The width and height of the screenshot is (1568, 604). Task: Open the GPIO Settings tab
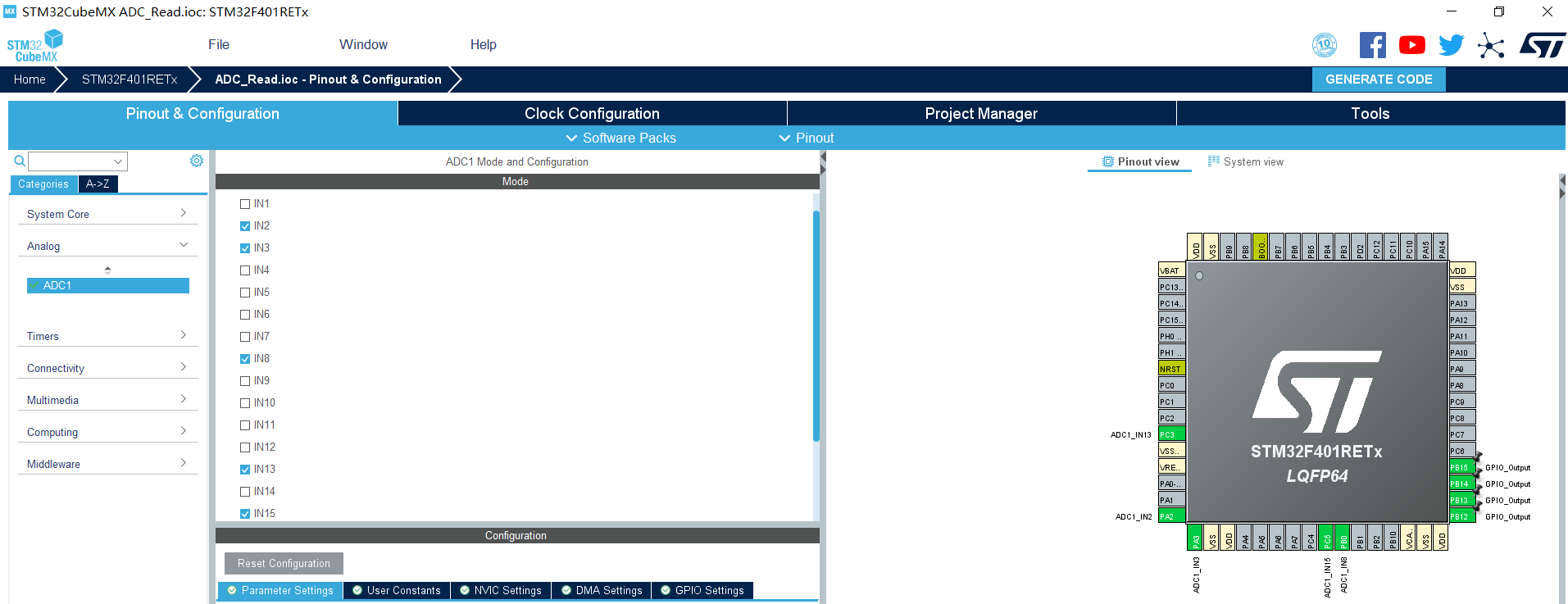tap(702, 590)
